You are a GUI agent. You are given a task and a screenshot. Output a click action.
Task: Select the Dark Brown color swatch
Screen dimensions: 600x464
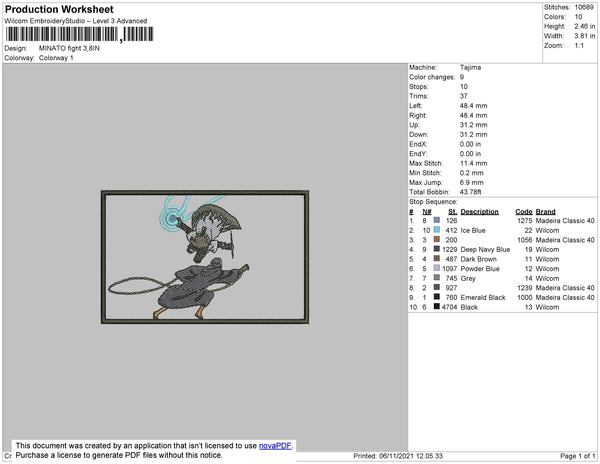tap(437, 259)
